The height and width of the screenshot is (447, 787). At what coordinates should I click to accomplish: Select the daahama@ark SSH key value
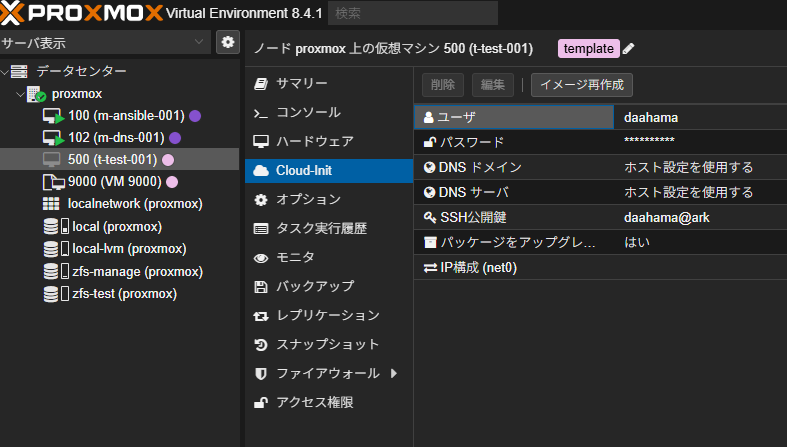(667, 218)
